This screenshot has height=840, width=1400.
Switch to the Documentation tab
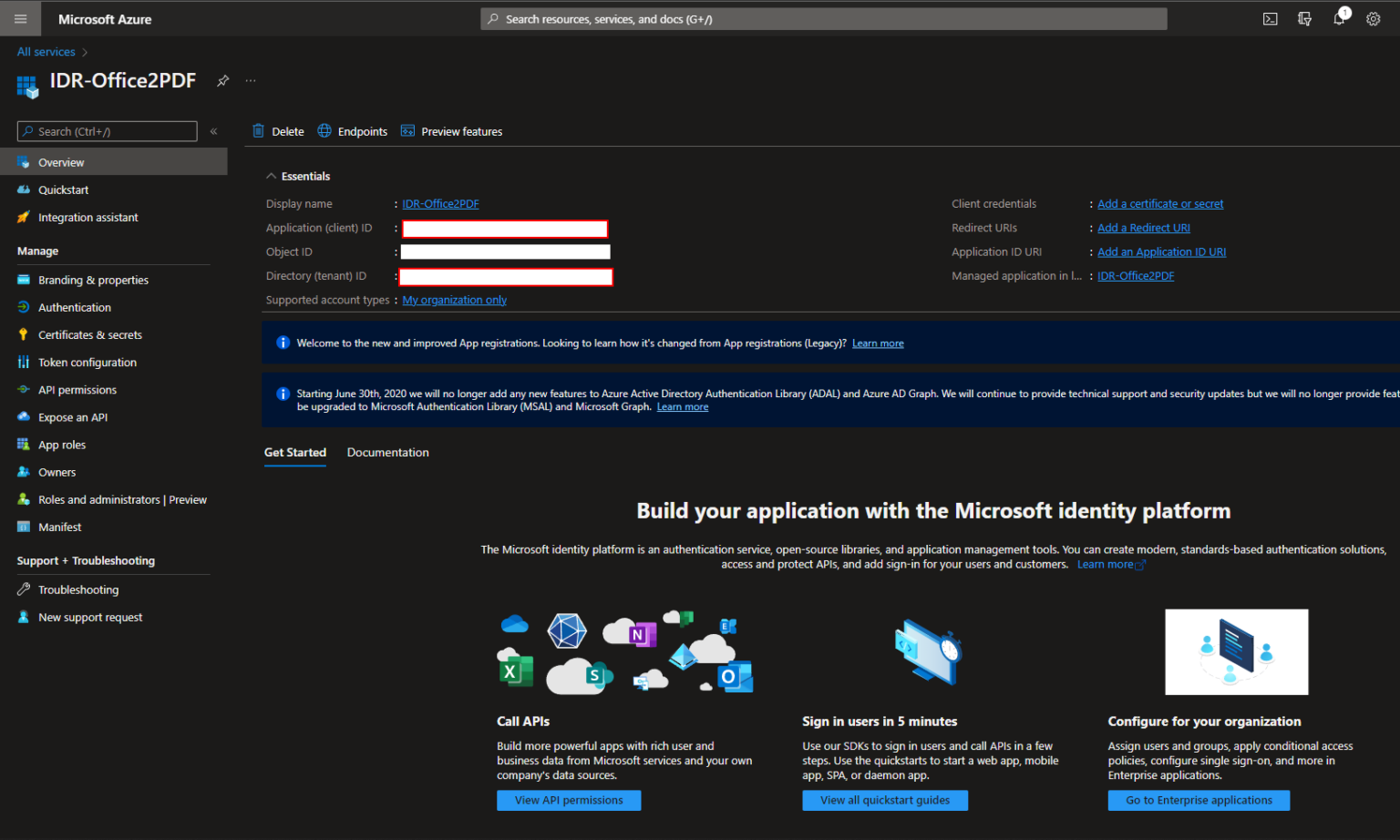pos(387,452)
